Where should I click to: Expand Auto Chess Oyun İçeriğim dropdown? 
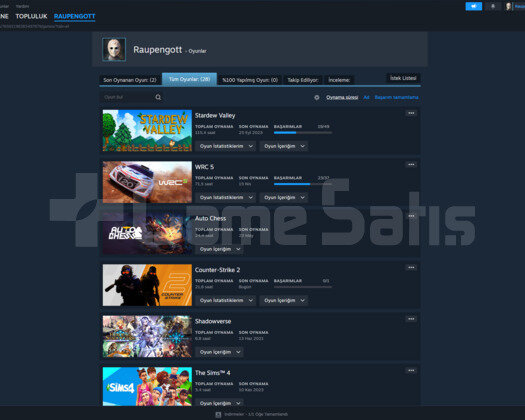pos(220,249)
